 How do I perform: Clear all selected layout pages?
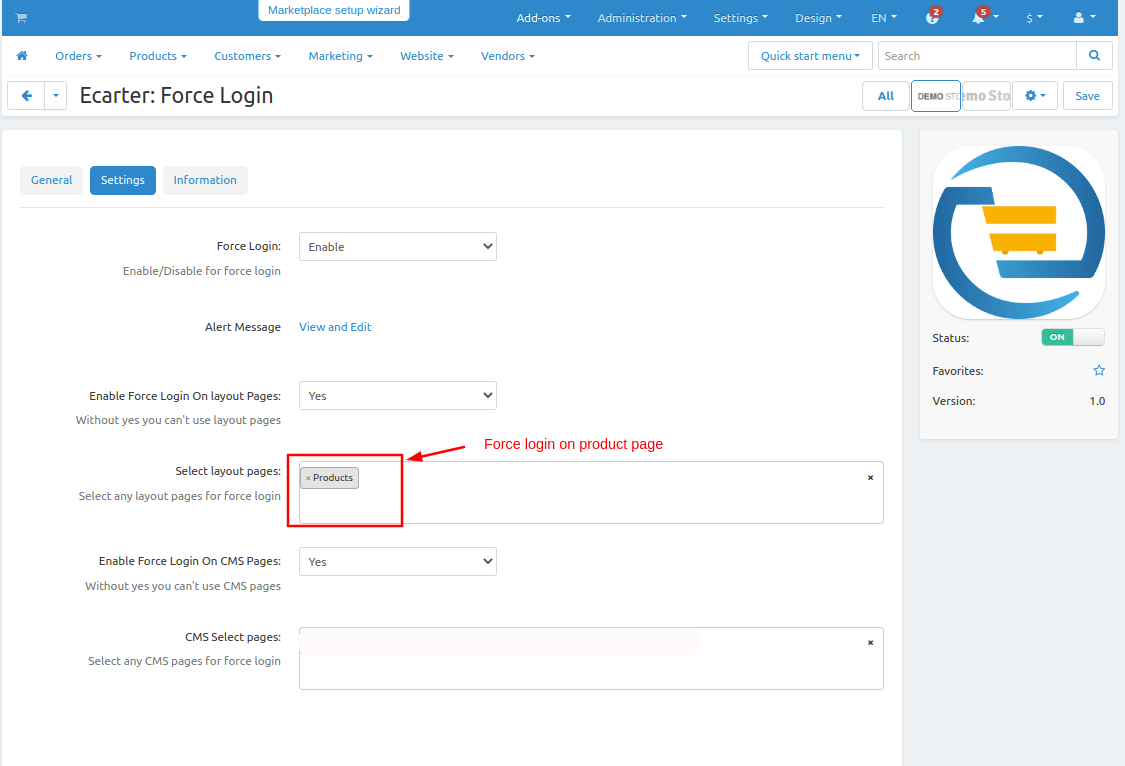[870, 478]
